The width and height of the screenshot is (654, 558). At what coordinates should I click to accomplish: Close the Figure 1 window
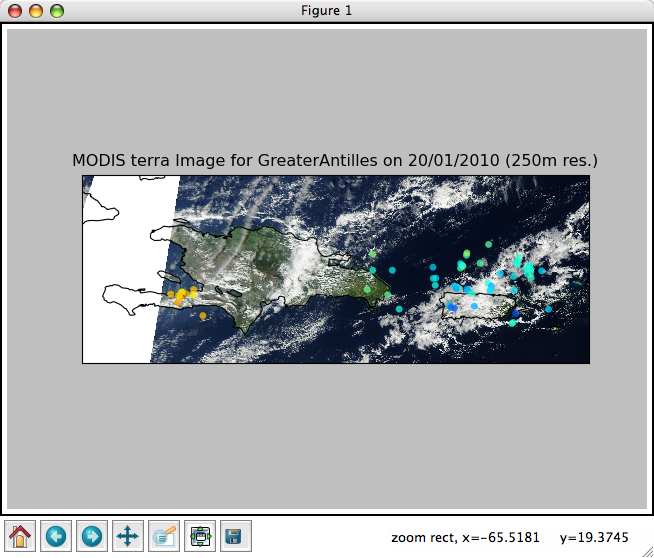pyautogui.click(x=15, y=11)
